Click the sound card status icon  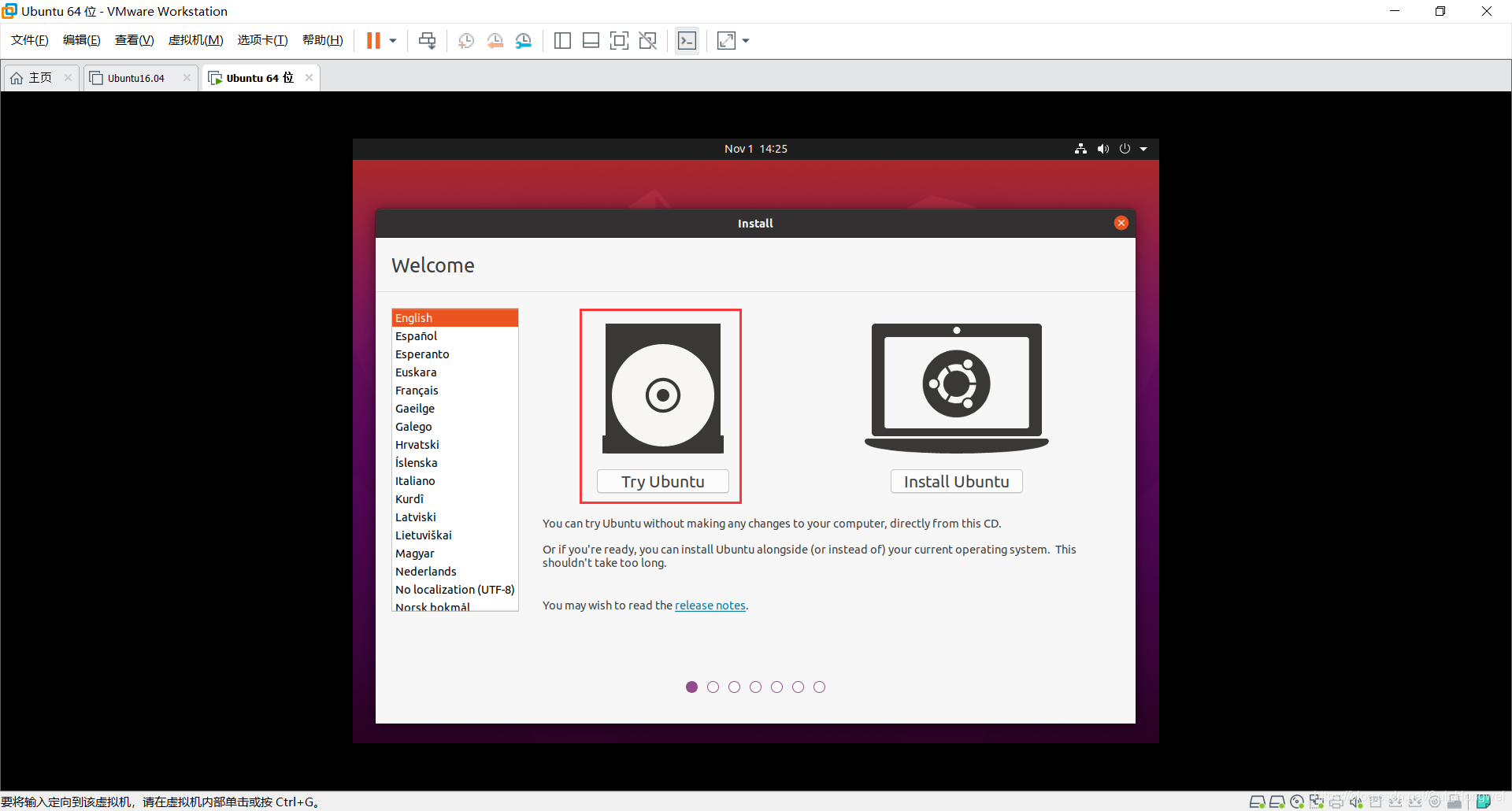(x=1356, y=802)
